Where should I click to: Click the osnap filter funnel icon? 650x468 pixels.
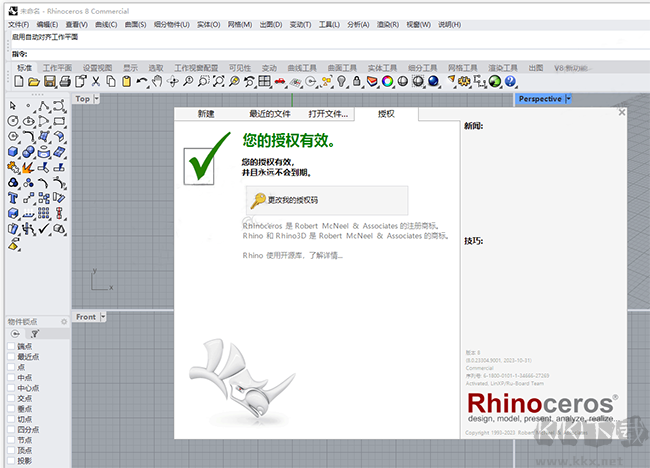[x=35, y=334]
